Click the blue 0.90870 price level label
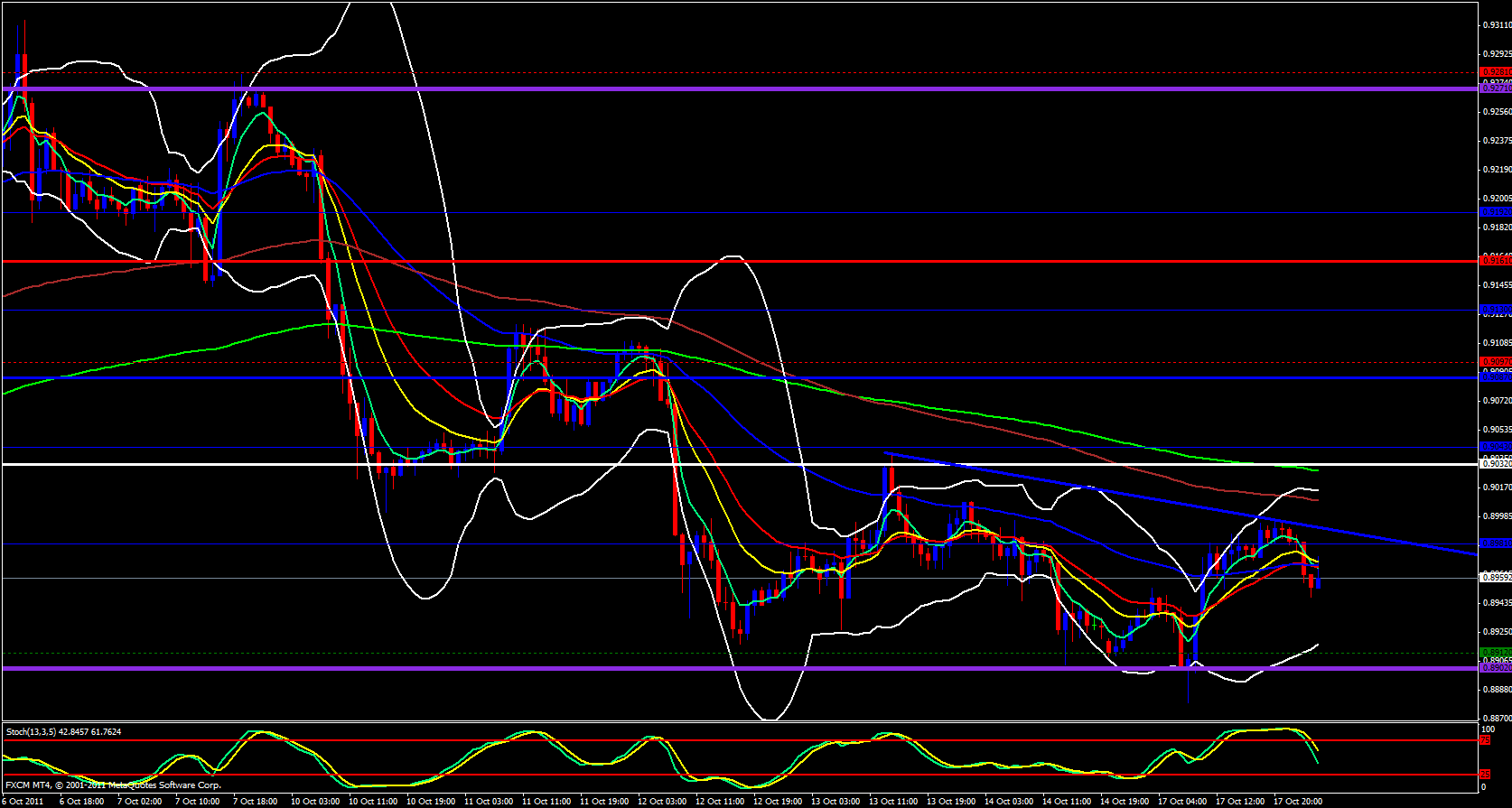Image resolution: width=1512 pixels, height=808 pixels. [1496, 377]
